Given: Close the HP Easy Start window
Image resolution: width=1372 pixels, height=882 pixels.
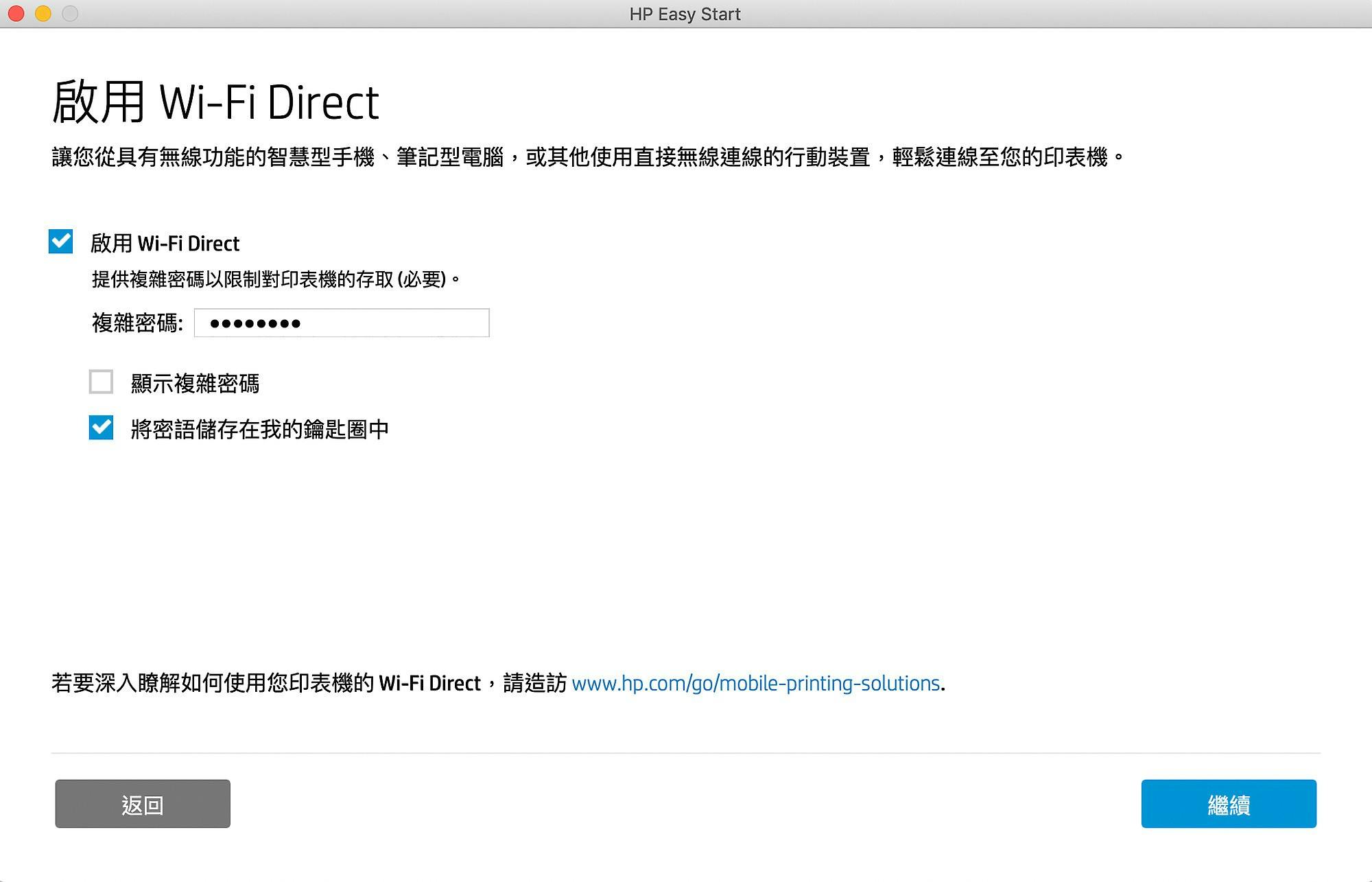Looking at the screenshot, I should click(16, 14).
